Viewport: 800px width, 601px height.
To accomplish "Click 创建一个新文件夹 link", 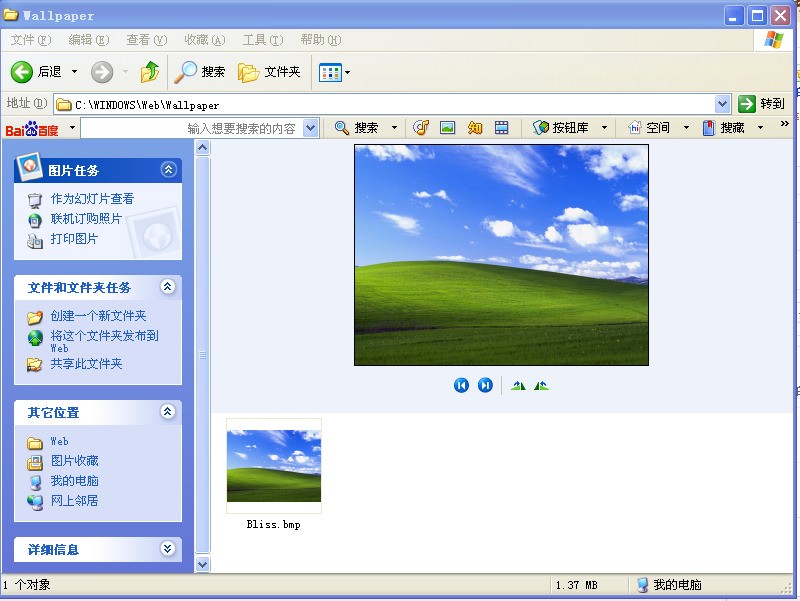I will pyautogui.click(x=98, y=316).
